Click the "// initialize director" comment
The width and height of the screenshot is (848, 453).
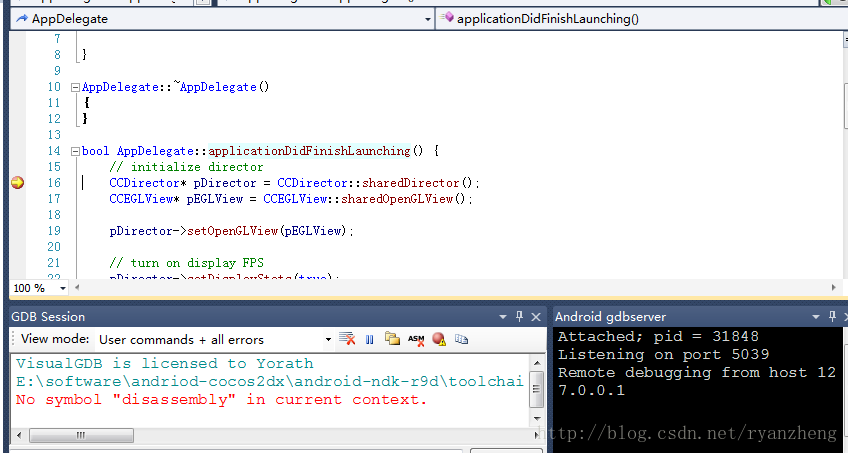click(x=186, y=167)
